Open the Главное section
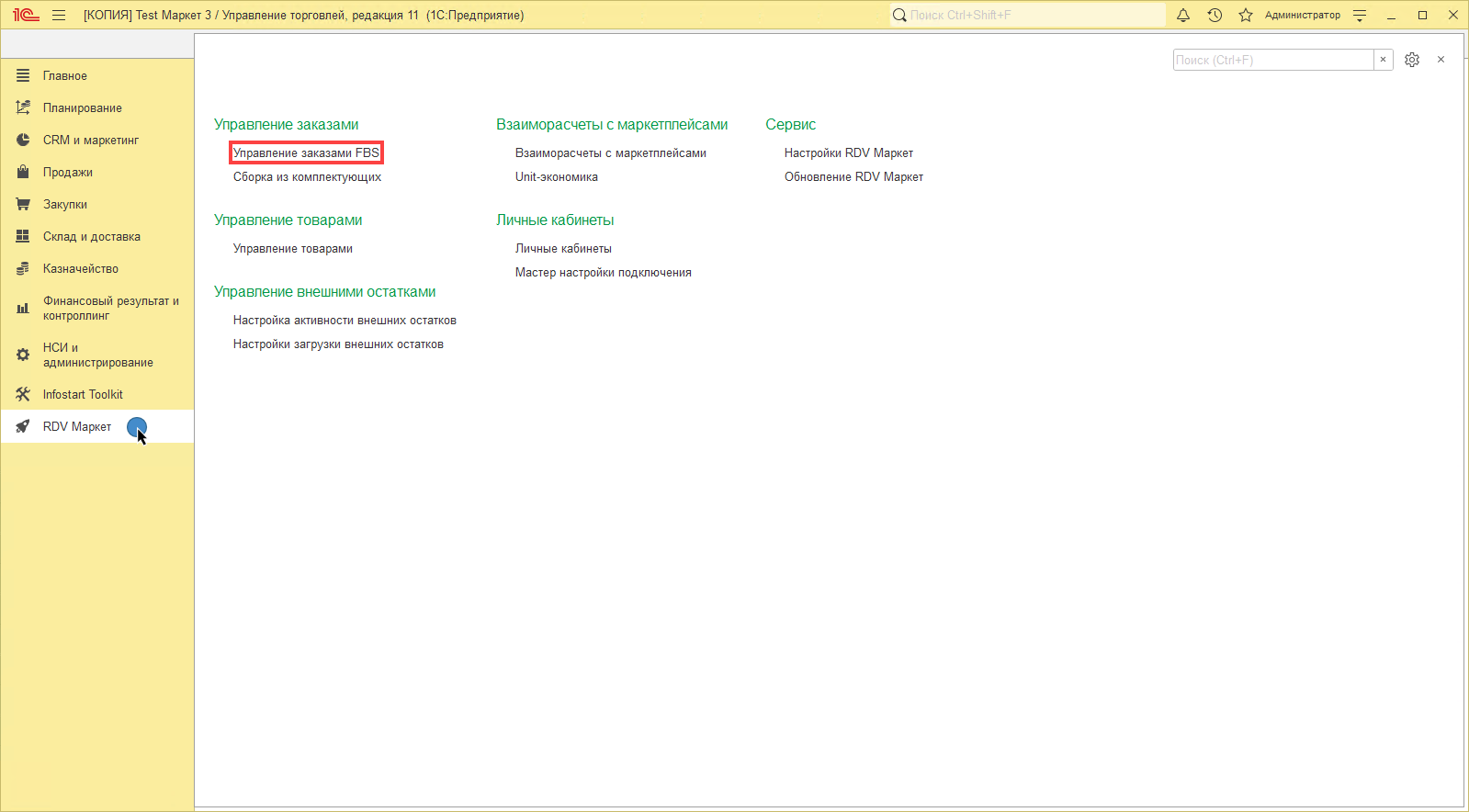This screenshot has height=812, width=1469. 97,75
